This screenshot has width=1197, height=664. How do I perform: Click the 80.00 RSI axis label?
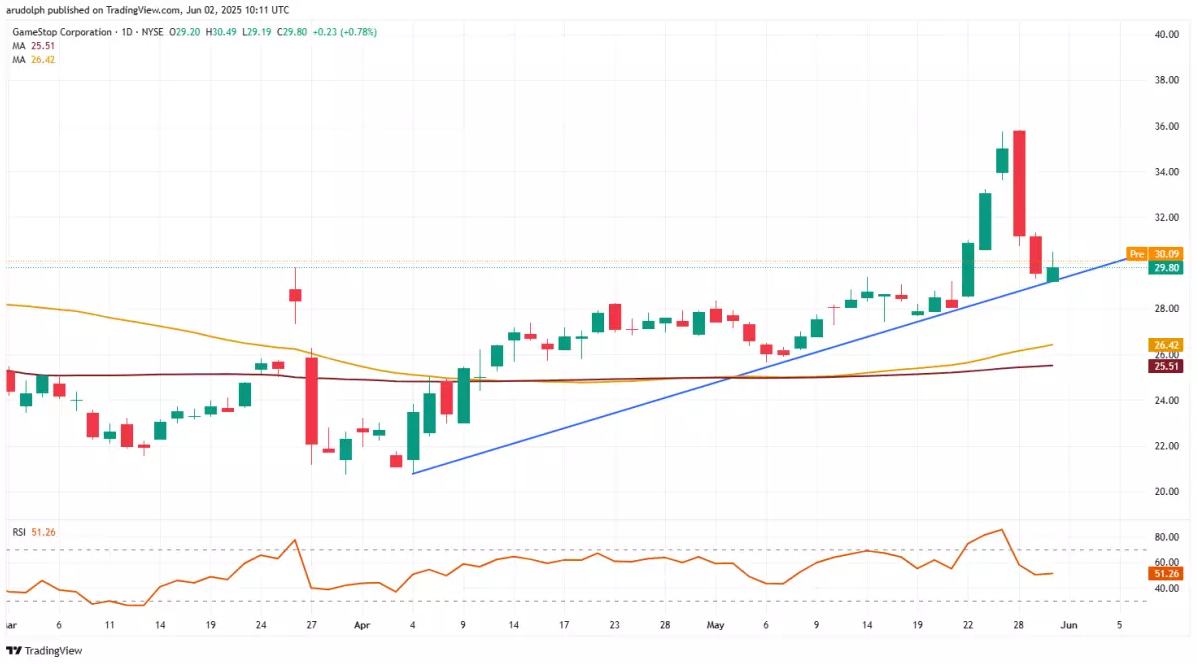tap(1166, 537)
